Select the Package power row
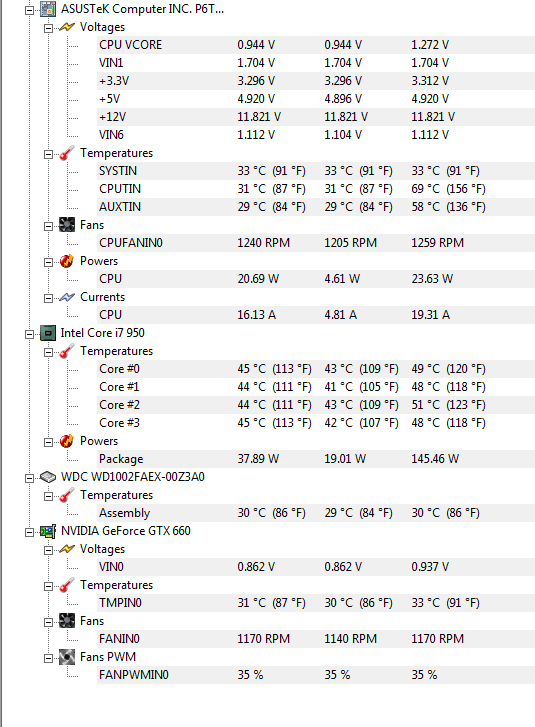The width and height of the screenshot is (535, 727). (316, 459)
